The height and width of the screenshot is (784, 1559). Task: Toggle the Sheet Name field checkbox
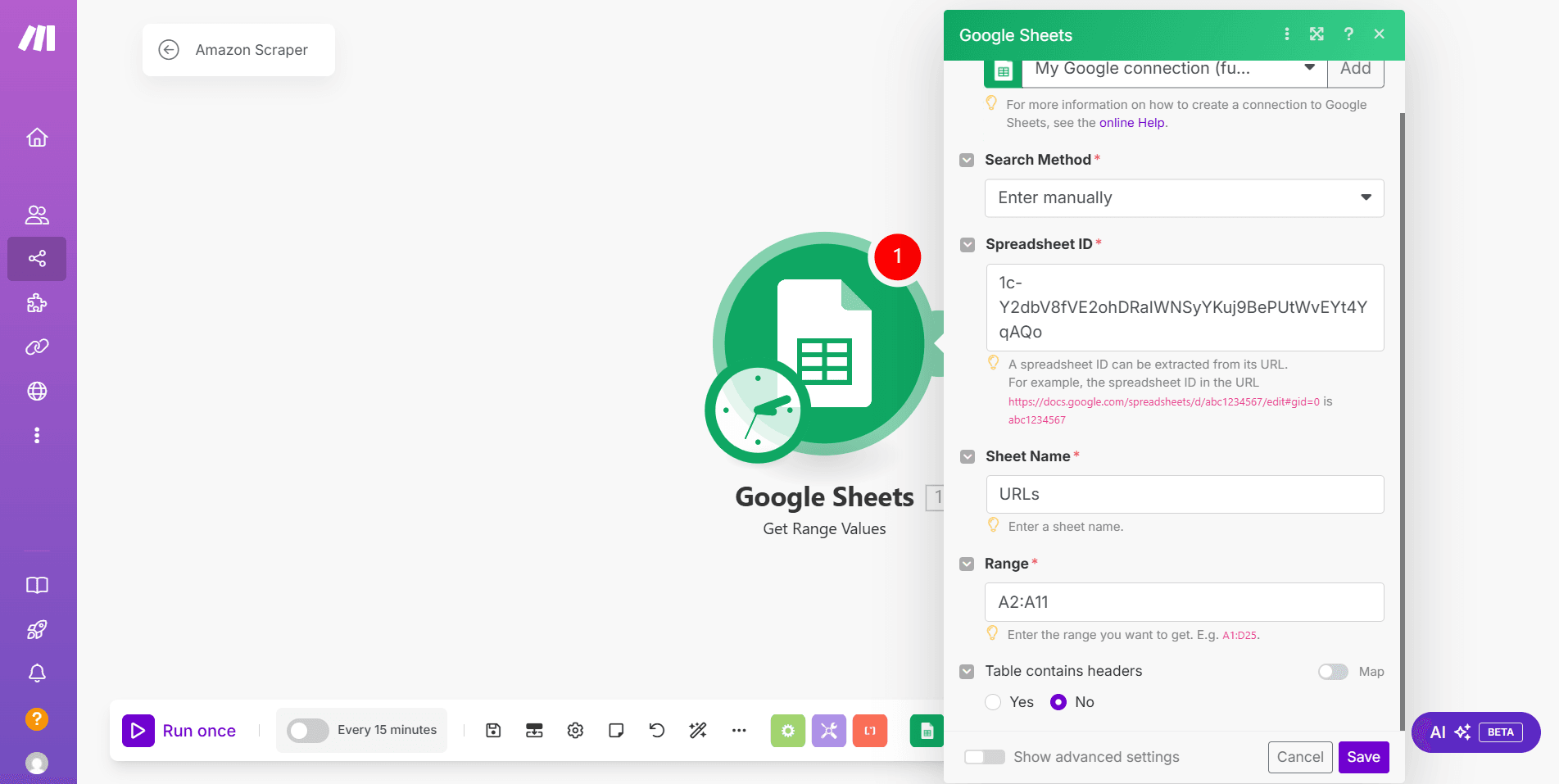pos(968,456)
